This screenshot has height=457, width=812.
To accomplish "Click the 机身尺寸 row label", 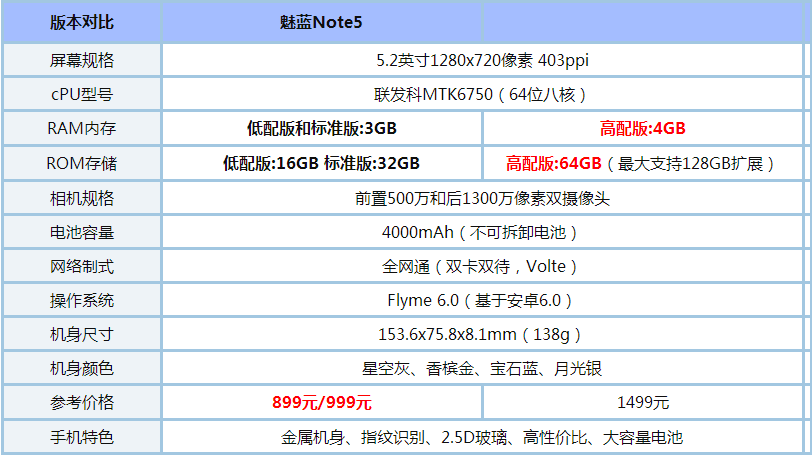I will [x=82, y=334].
